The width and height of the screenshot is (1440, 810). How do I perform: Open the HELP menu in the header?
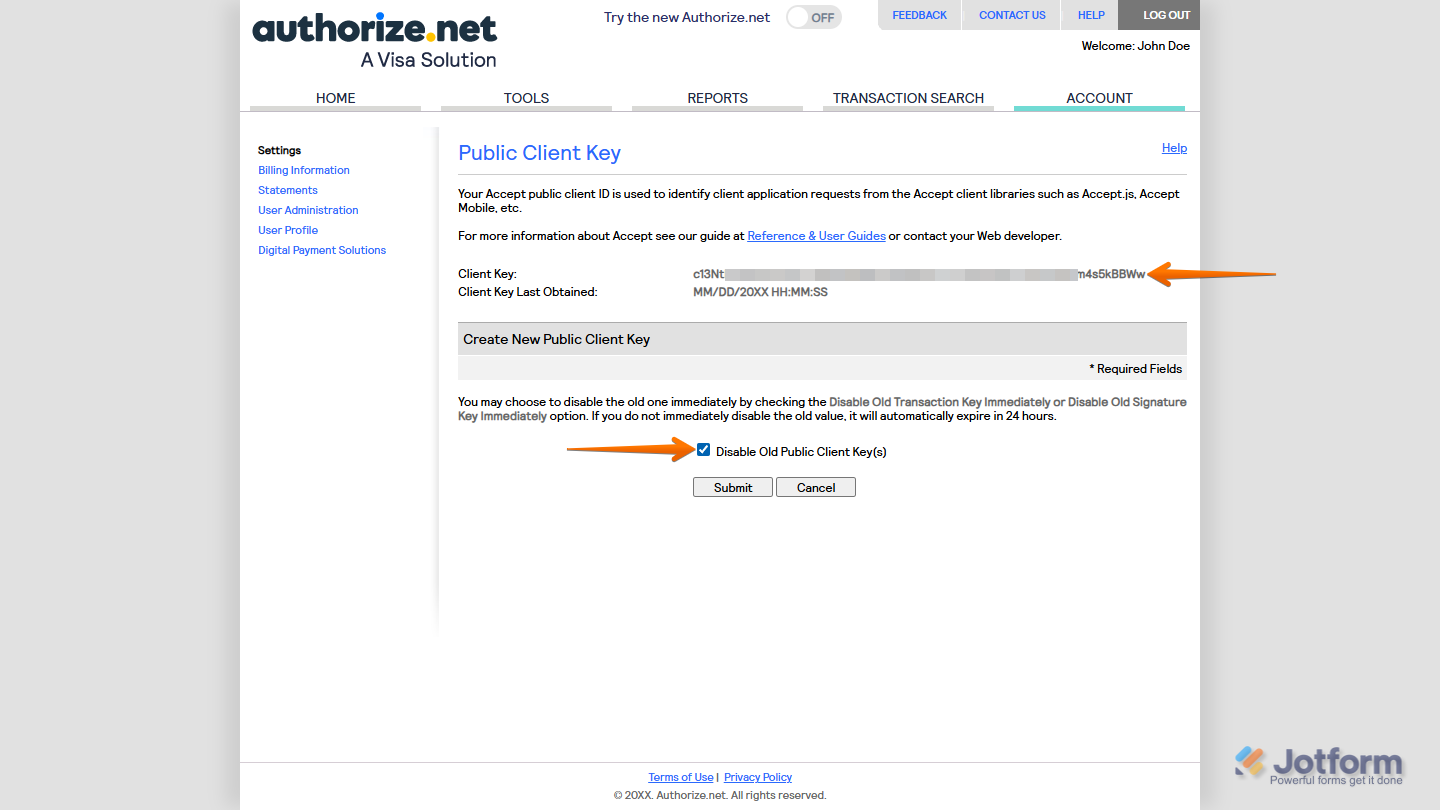[x=1090, y=15]
